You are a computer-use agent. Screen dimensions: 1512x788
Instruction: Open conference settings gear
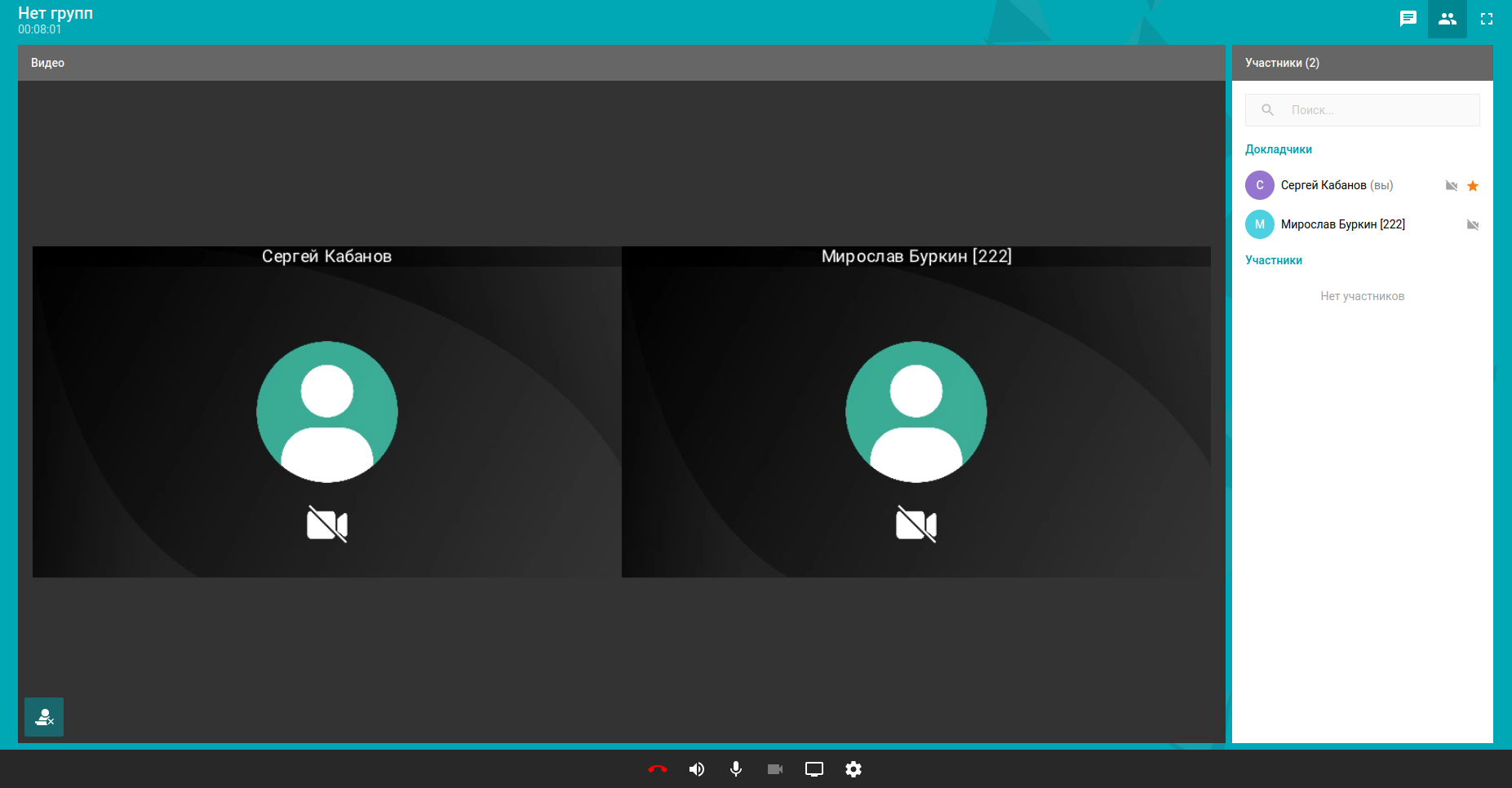click(853, 769)
